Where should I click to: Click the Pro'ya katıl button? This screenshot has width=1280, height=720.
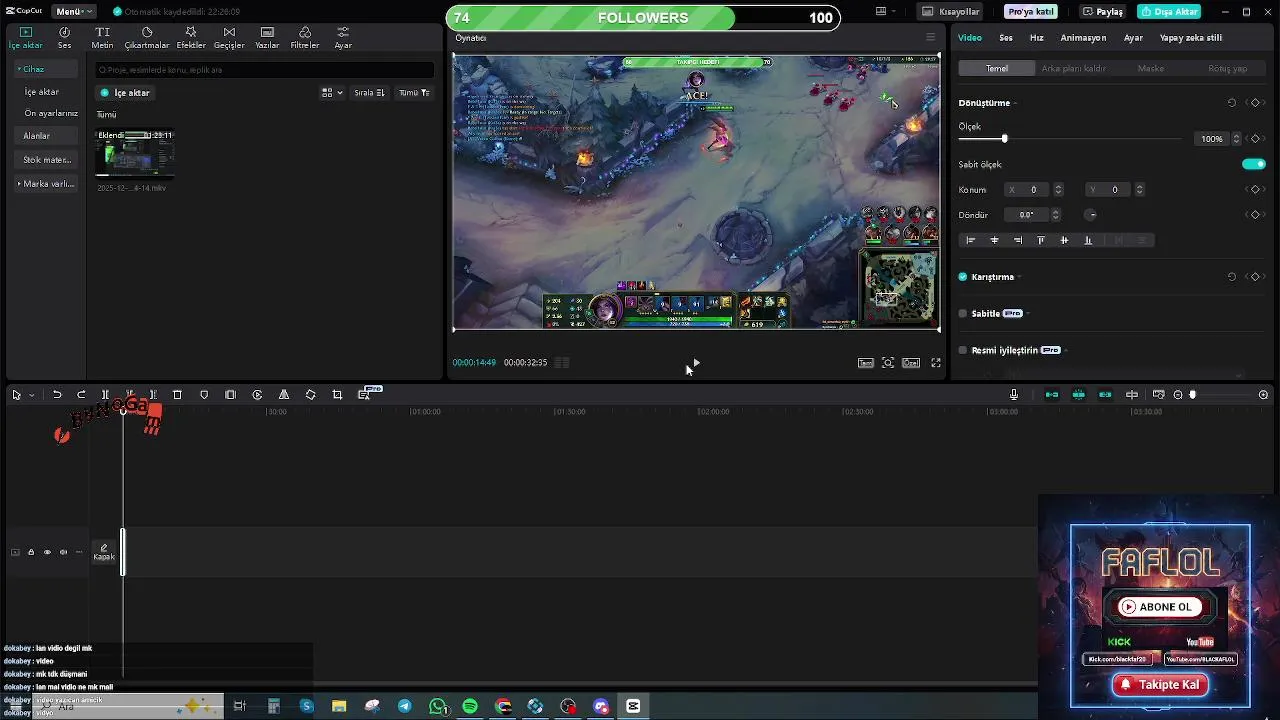pyautogui.click(x=1031, y=11)
